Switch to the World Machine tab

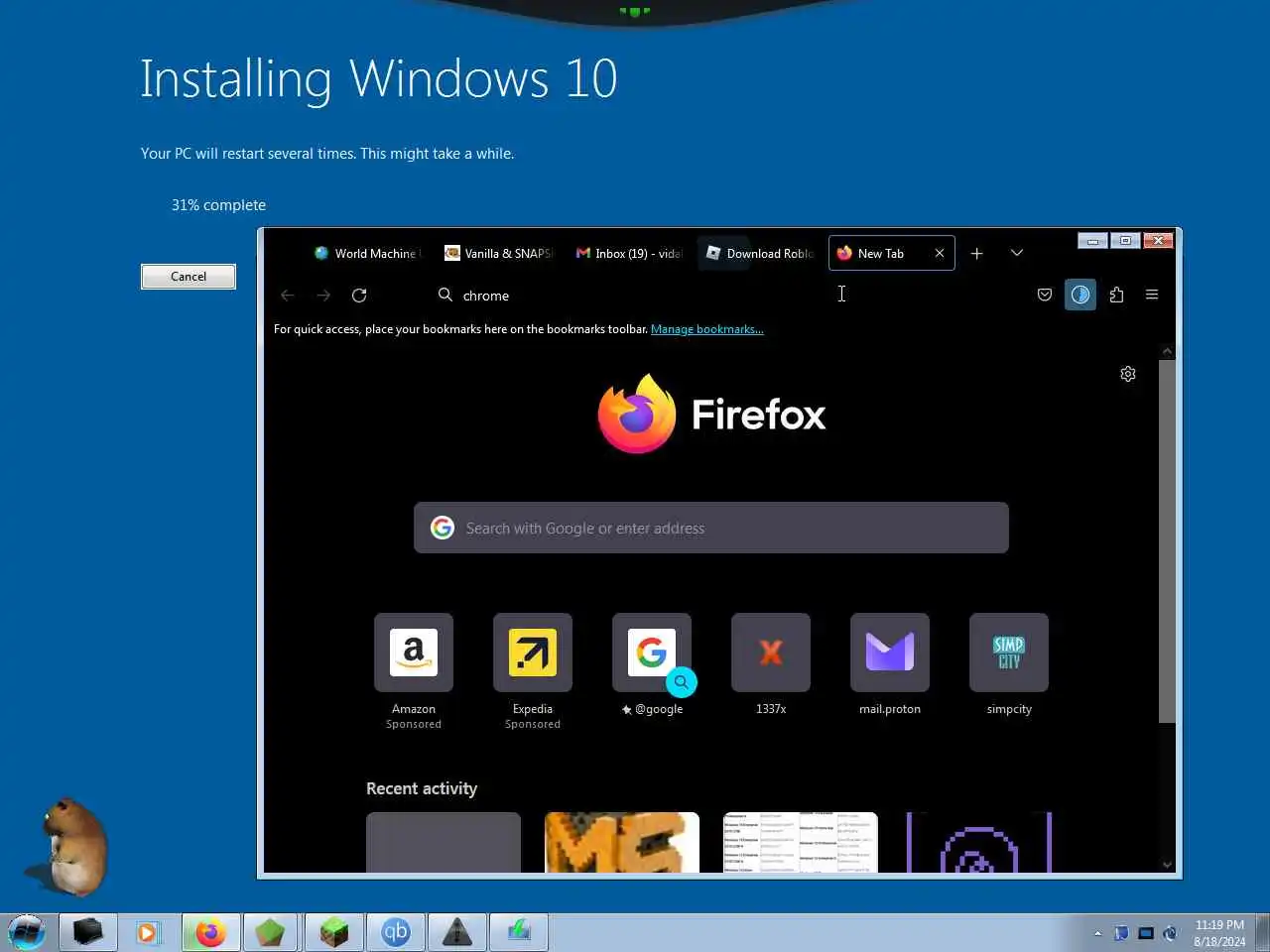coord(367,253)
